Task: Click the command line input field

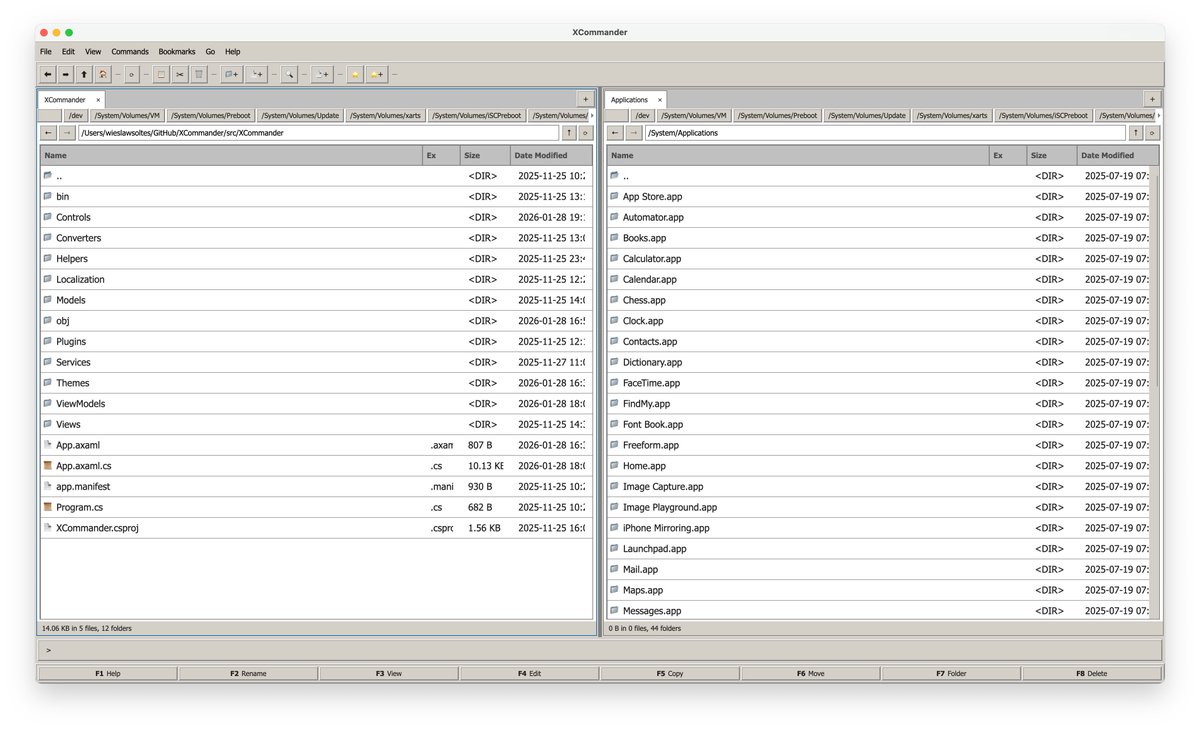Action: [x=600, y=650]
